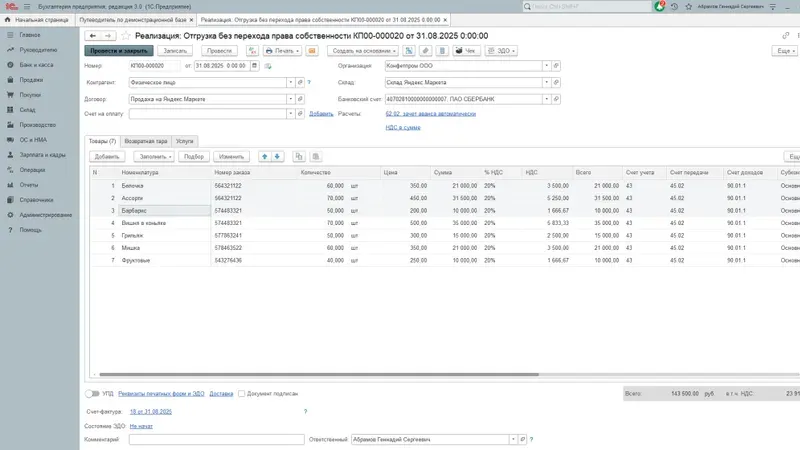Open the НДС в сумме link
The width and height of the screenshot is (800, 450).
tap(402, 127)
